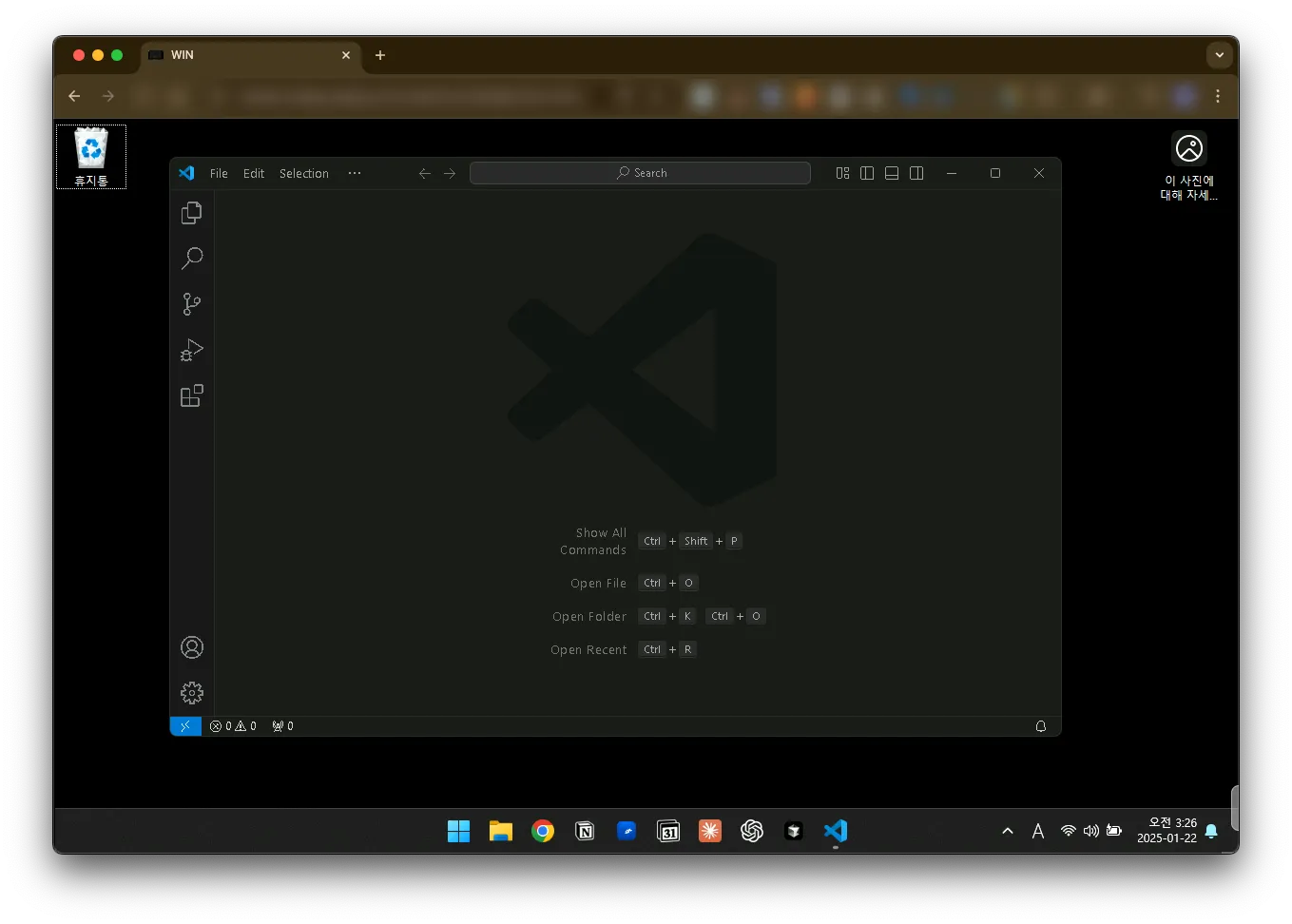Toggle the primary side bar

pos(867,173)
